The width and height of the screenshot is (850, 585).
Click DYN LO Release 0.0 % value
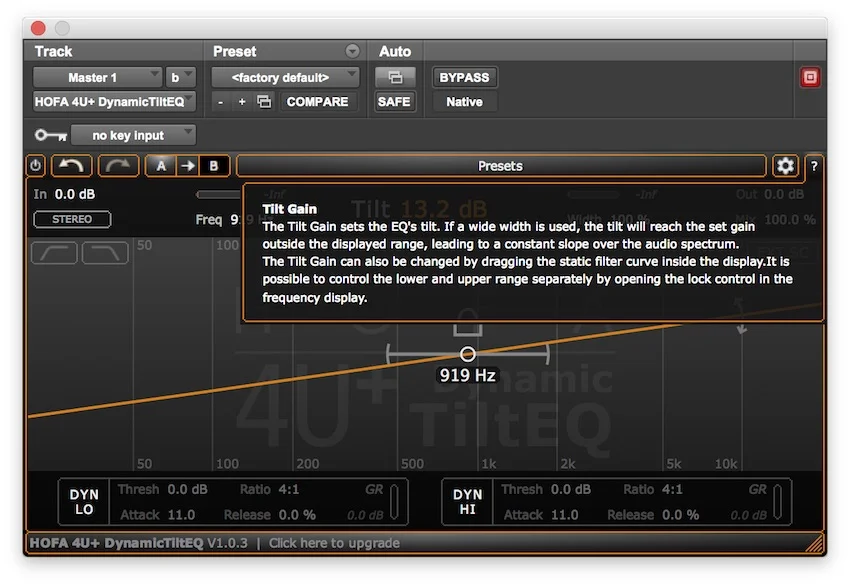click(297, 515)
